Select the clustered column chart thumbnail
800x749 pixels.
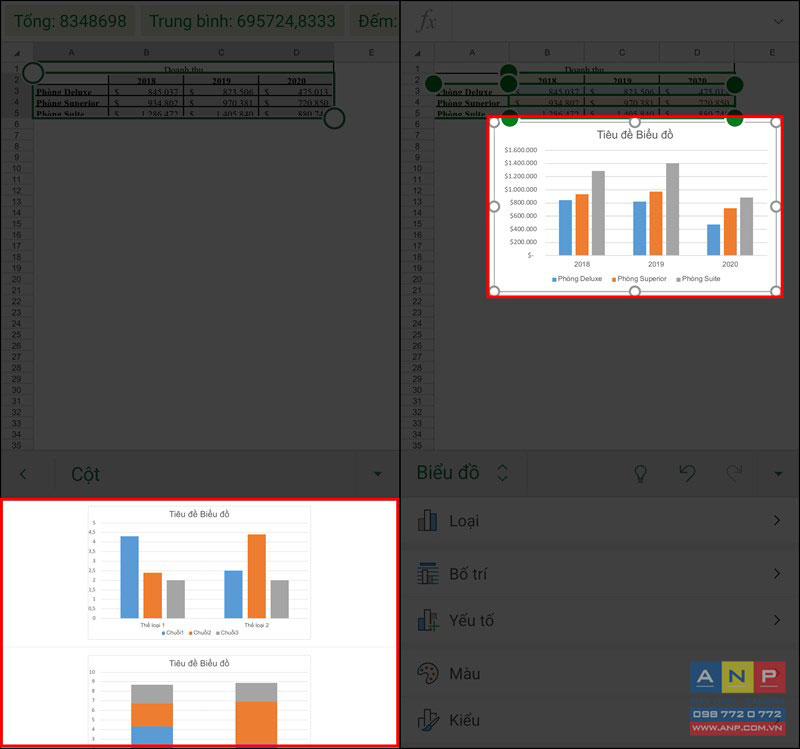[x=199, y=572]
